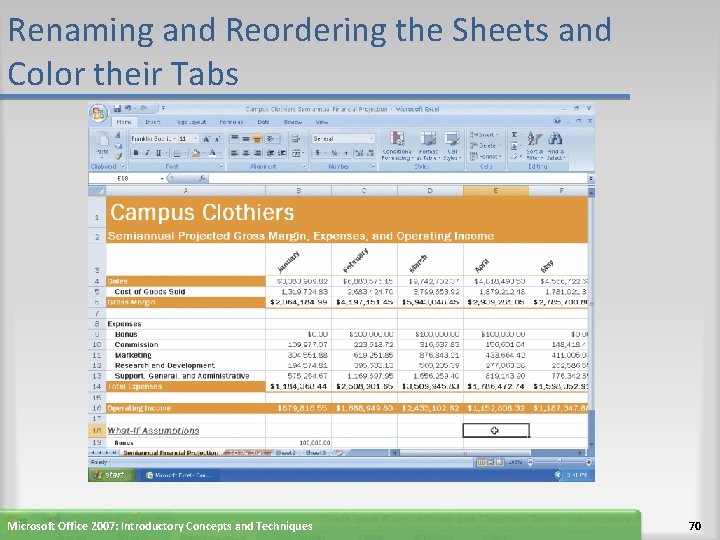The height and width of the screenshot is (540, 720).
Task: Click the Decrease Indent icon
Action: point(270,153)
